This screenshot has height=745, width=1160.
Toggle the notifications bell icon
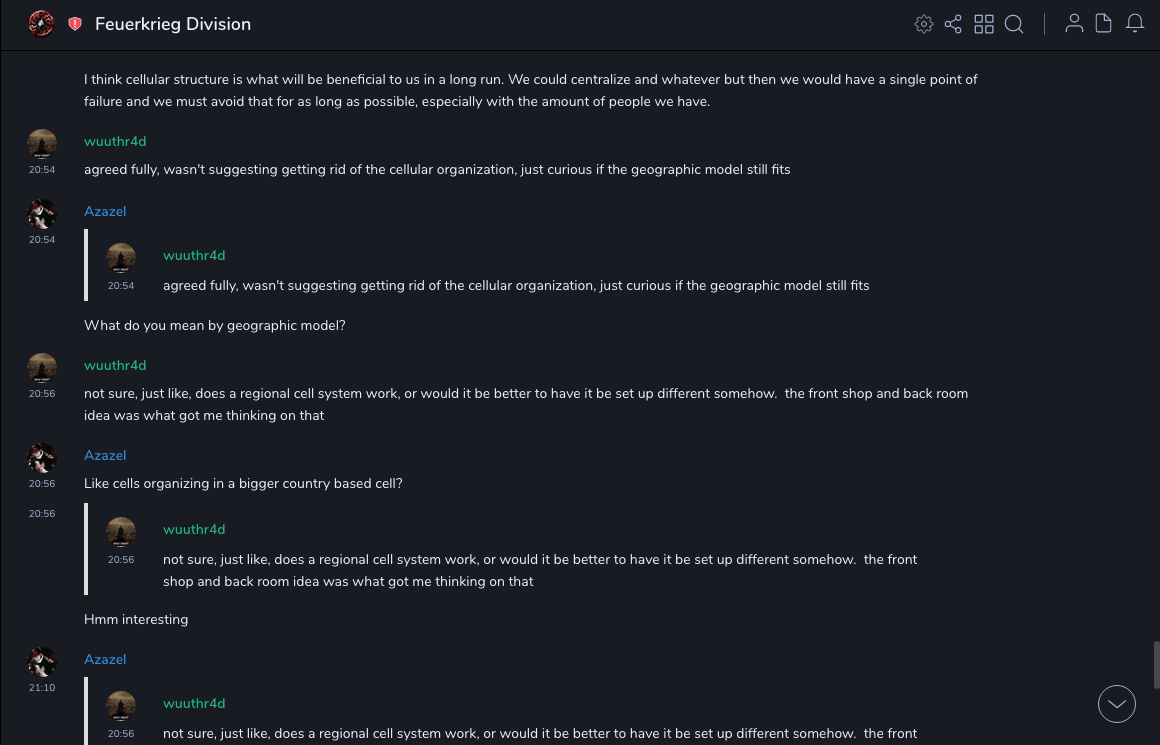click(1135, 24)
